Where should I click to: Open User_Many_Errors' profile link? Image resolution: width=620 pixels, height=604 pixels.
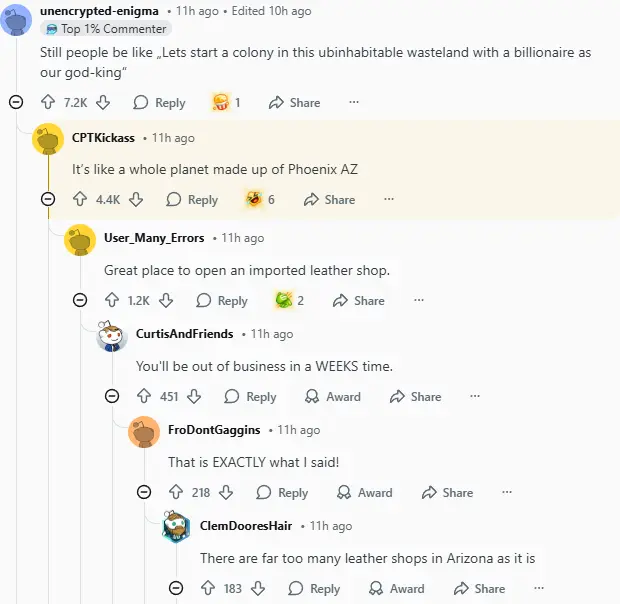[154, 238]
